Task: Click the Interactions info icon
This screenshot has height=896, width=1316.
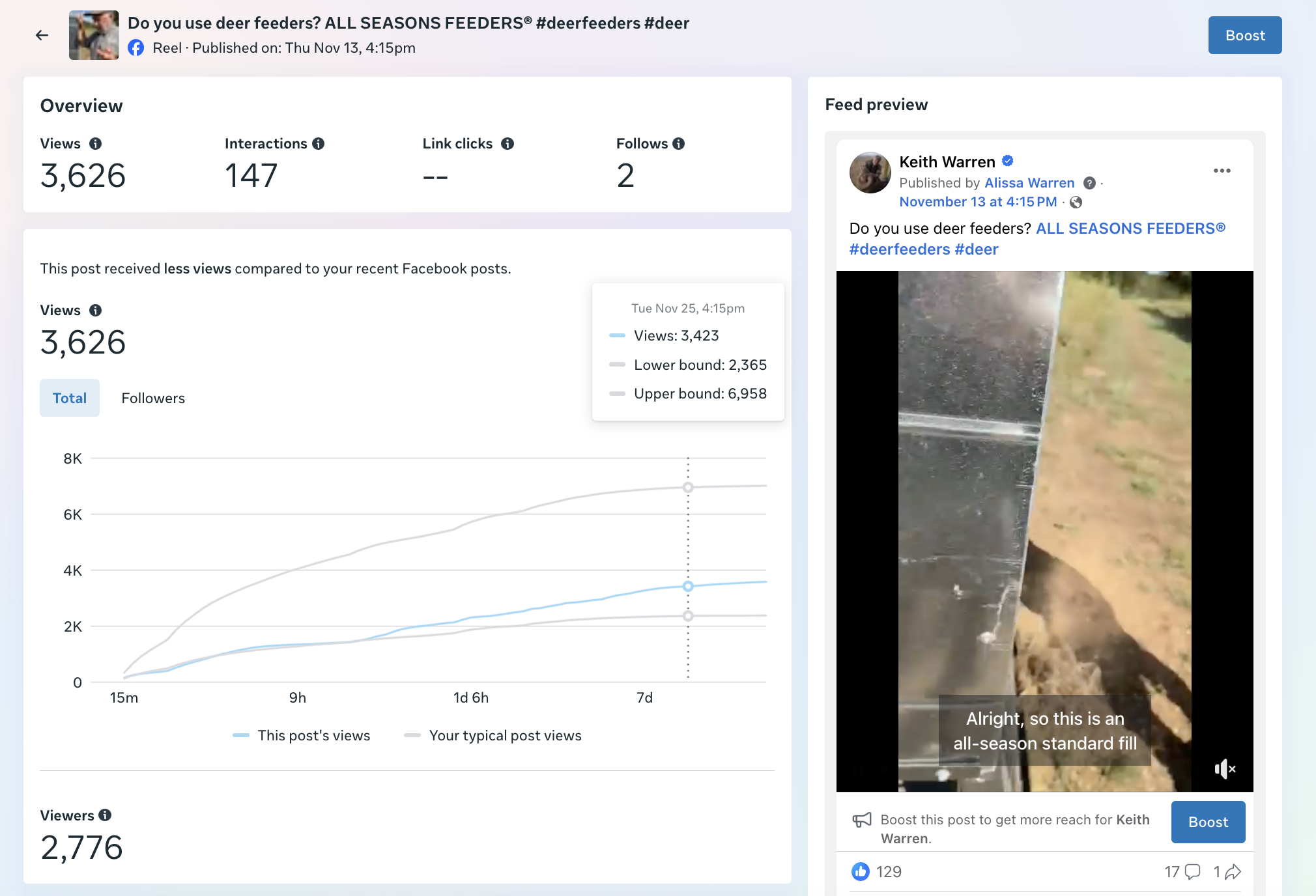Action: (x=318, y=144)
